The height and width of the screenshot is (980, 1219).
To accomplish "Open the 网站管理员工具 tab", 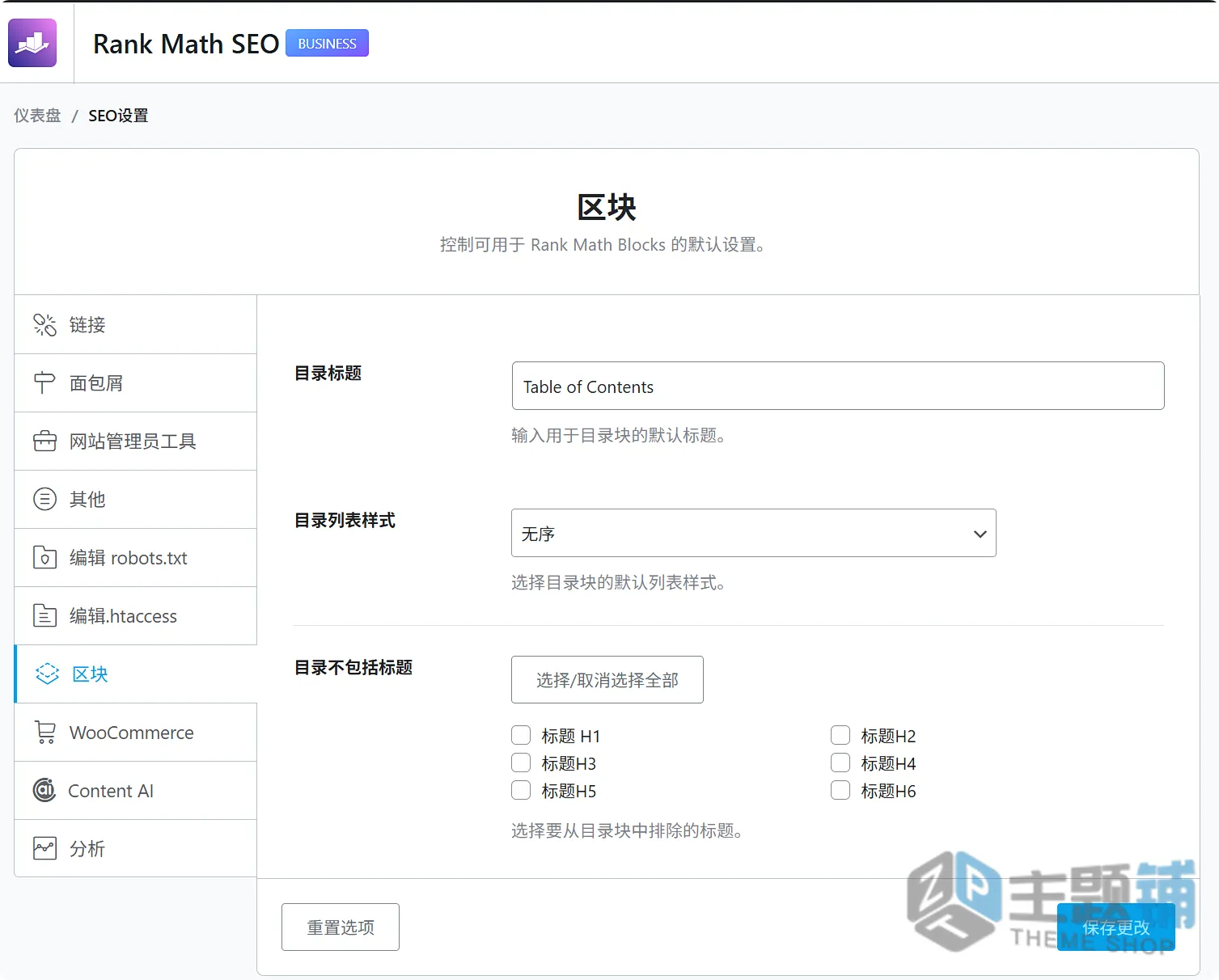I will pyautogui.click(x=136, y=441).
